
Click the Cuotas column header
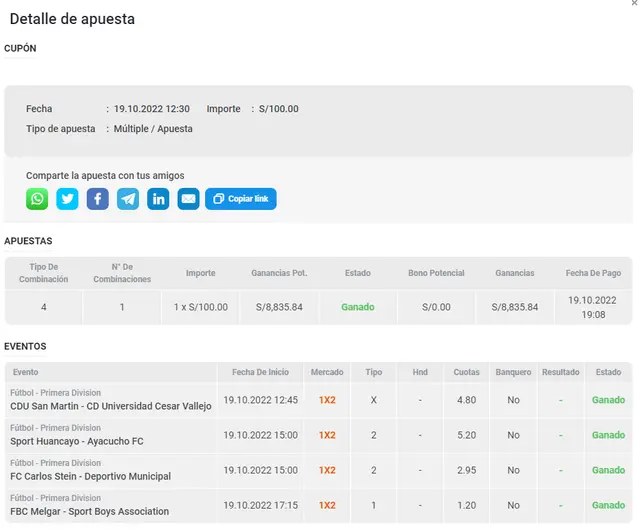tap(466, 372)
